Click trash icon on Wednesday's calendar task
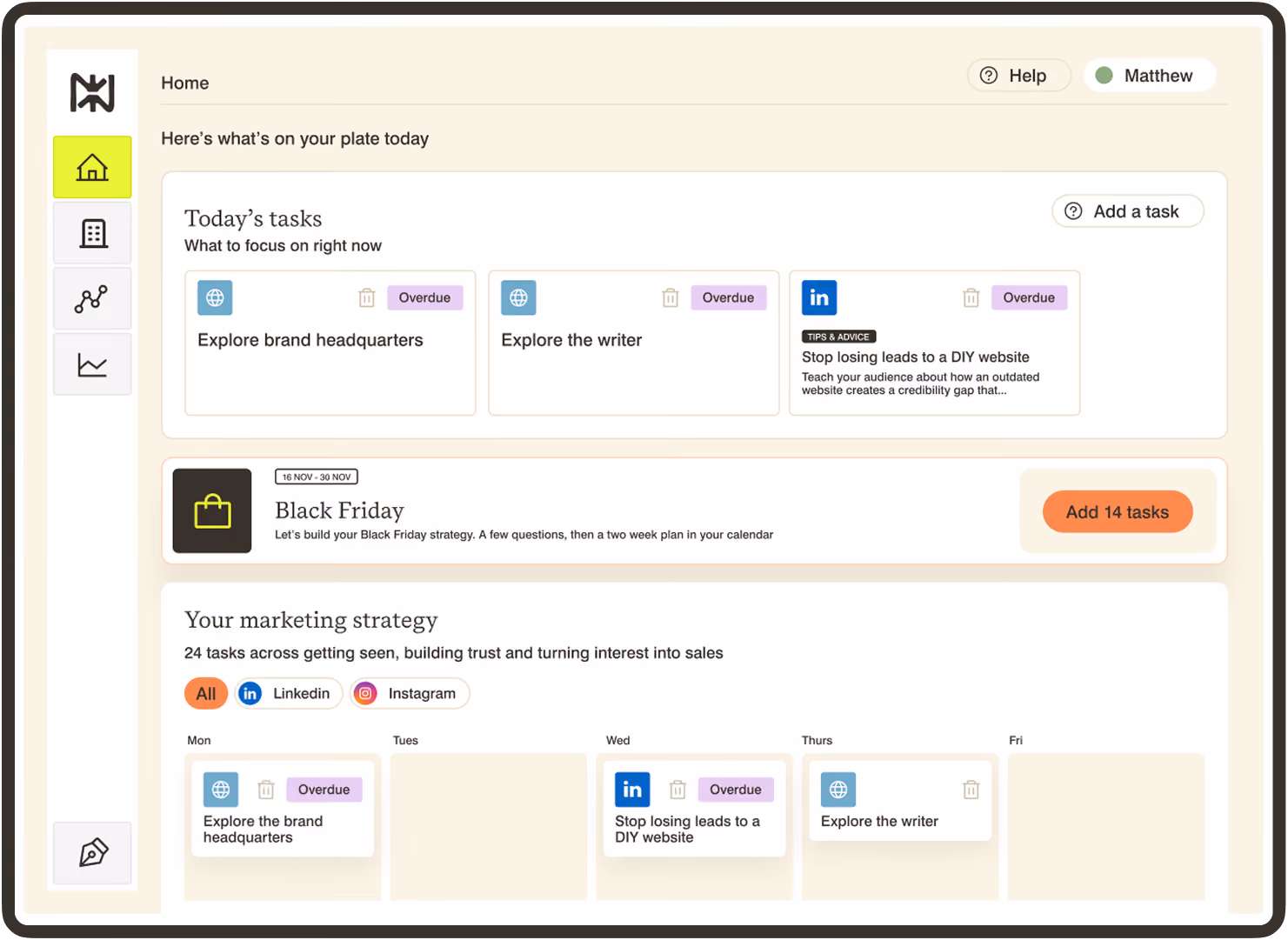The width and height of the screenshot is (1288, 940). [677, 790]
